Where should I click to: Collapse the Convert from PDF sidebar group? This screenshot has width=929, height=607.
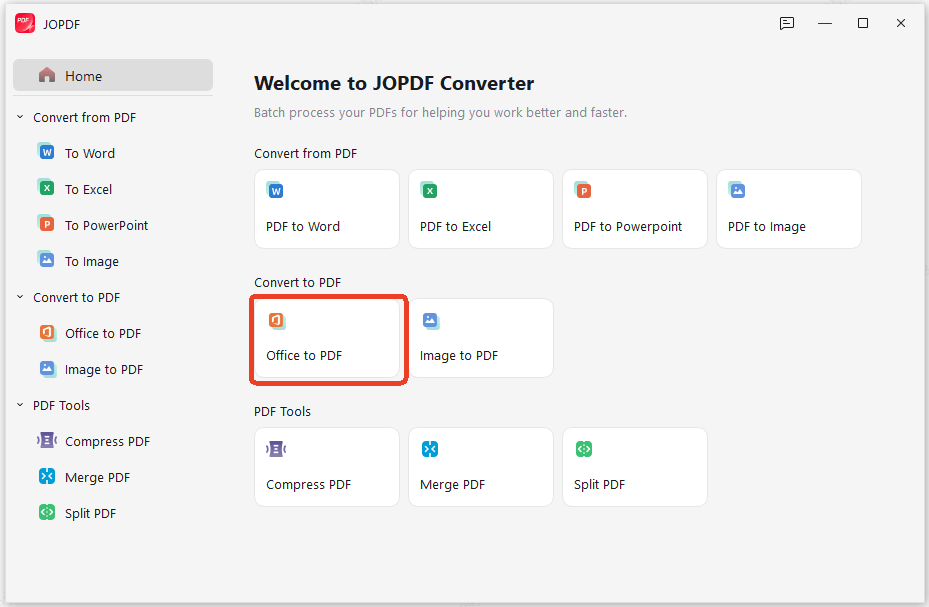coord(20,117)
